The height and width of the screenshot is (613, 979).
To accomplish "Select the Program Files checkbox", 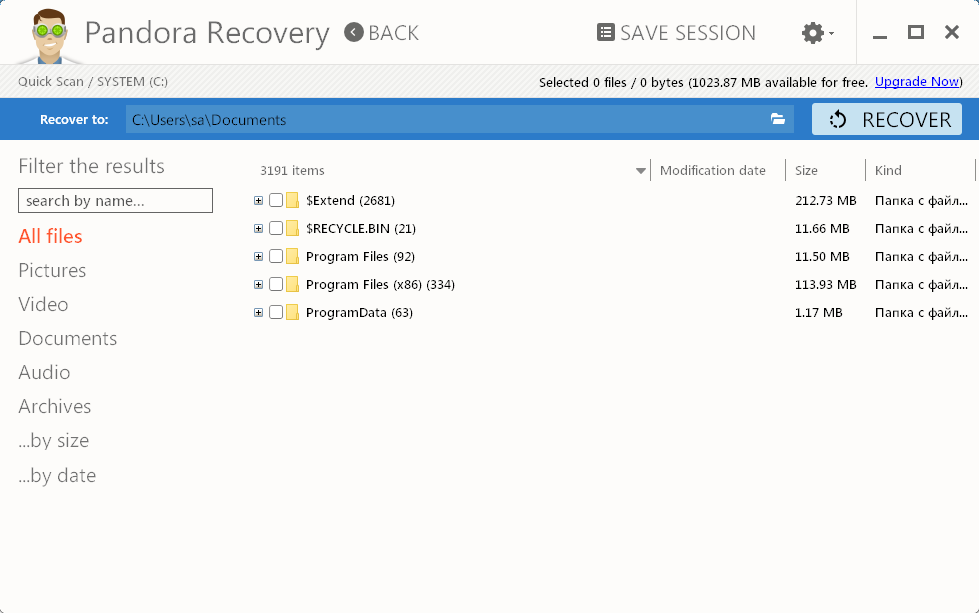I will 276,257.
